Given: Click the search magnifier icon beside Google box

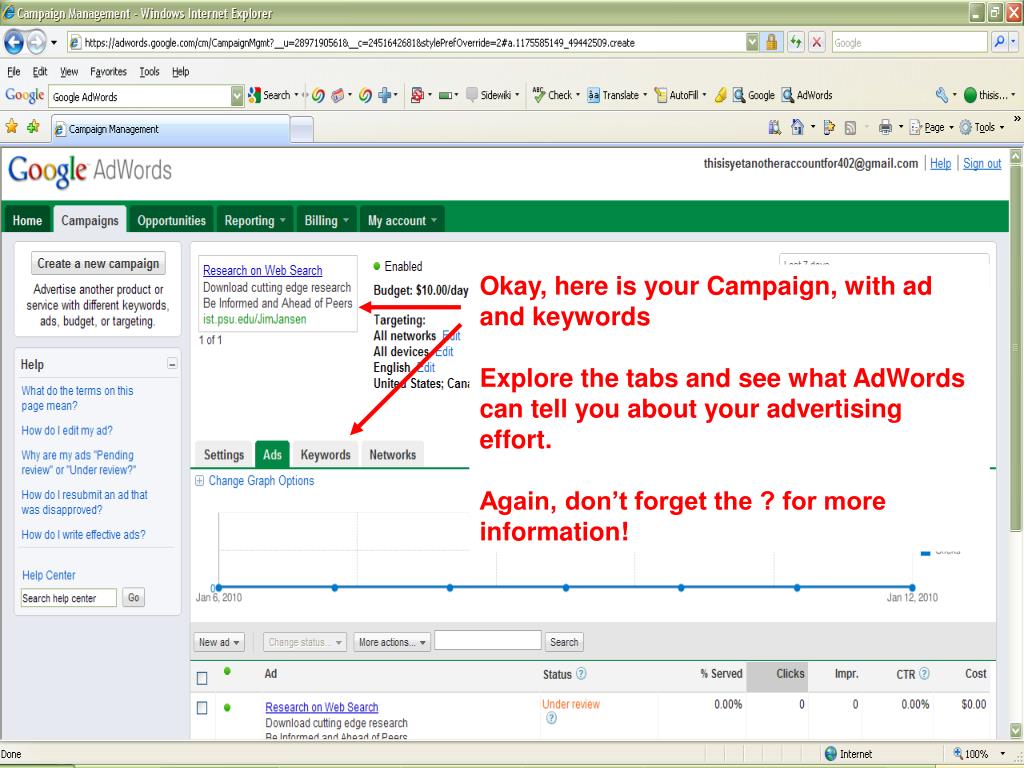Looking at the screenshot, I should tap(999, 42).
